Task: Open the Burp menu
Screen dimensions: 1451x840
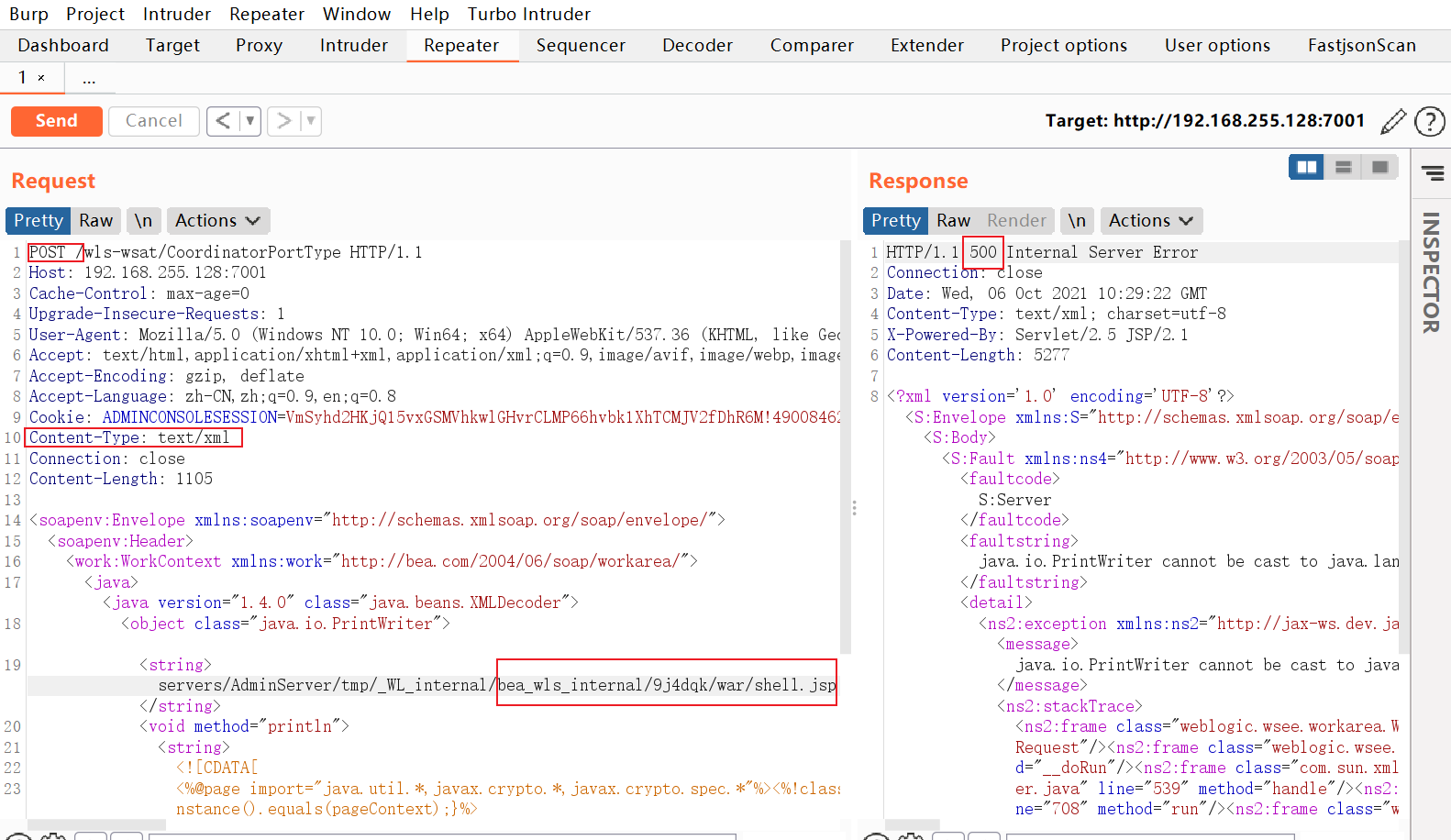Action: pyautogui.click(x=28, y=14)
